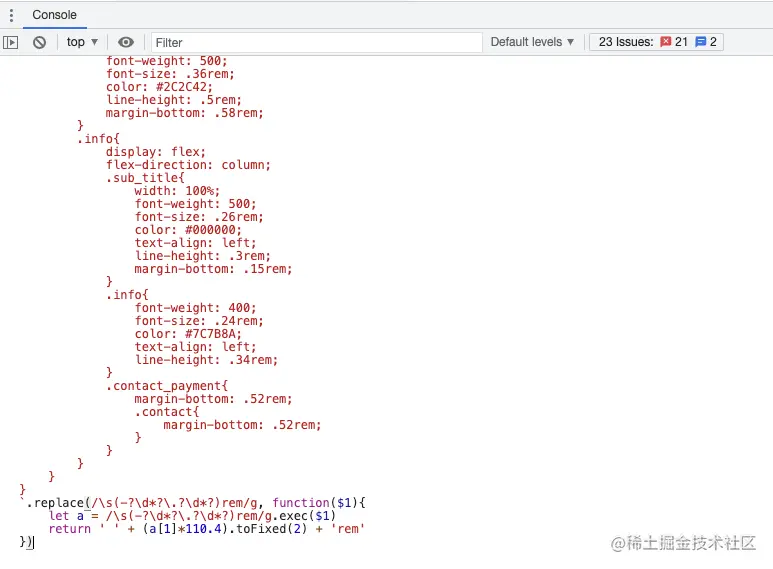The image size is (773, 569).
Task: Click the 'color: #7C7B8A;' line
Action: 188,334
